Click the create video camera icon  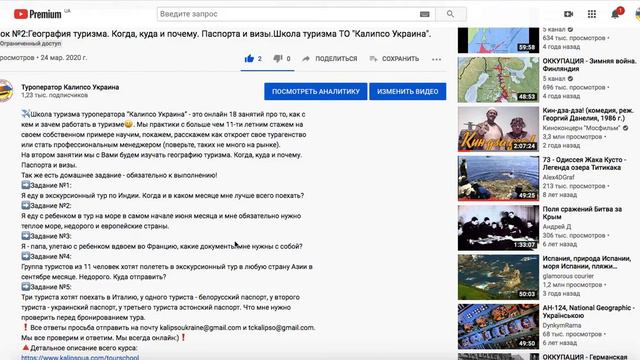click(x=568, y=14)
